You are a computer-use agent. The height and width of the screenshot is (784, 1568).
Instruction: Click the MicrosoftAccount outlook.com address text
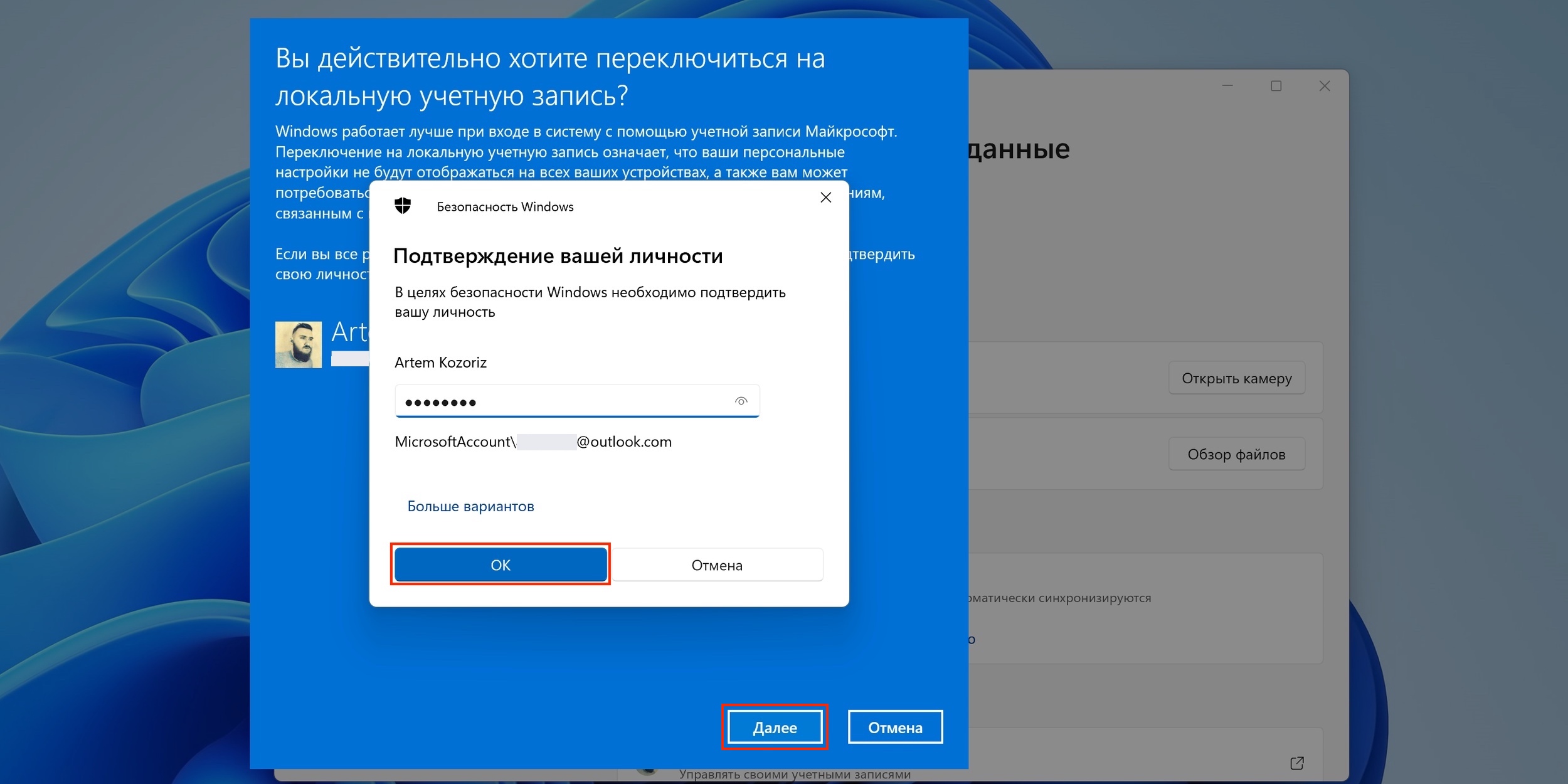tap(533, 442)
